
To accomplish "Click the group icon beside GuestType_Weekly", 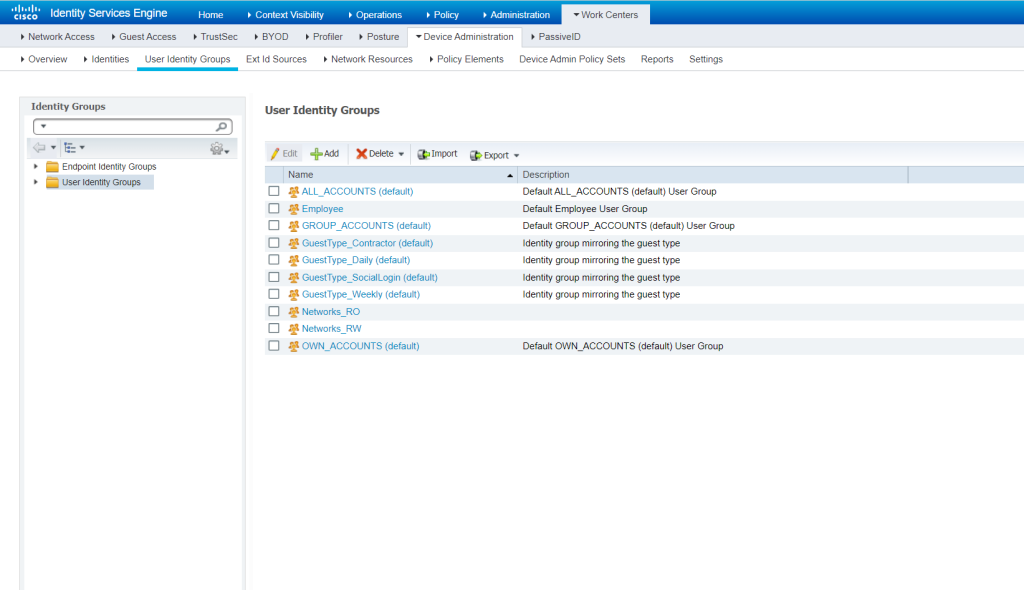I will click(x=294, y=295).
